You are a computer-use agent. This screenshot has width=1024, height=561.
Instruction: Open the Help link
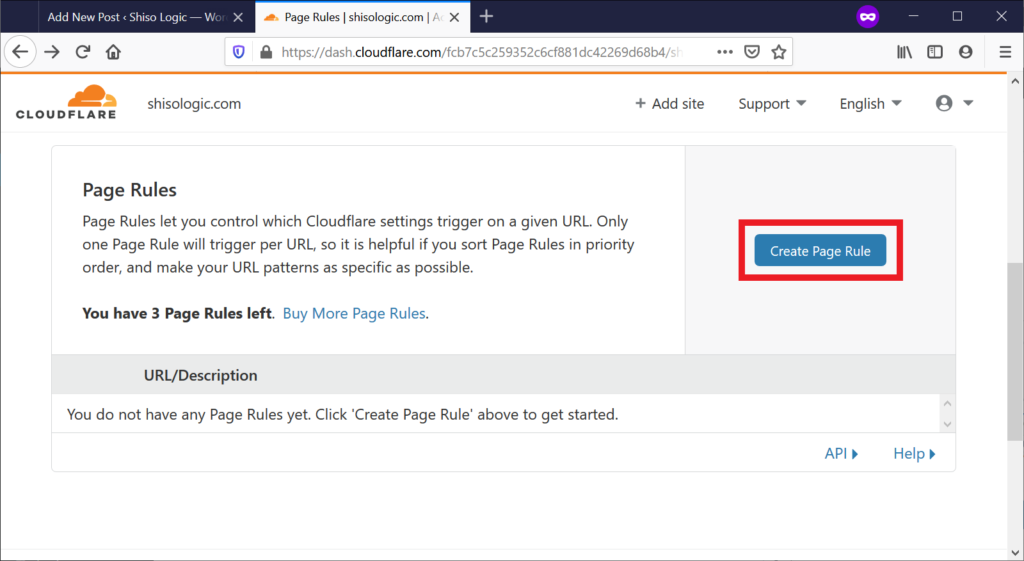tap(914, 453)
